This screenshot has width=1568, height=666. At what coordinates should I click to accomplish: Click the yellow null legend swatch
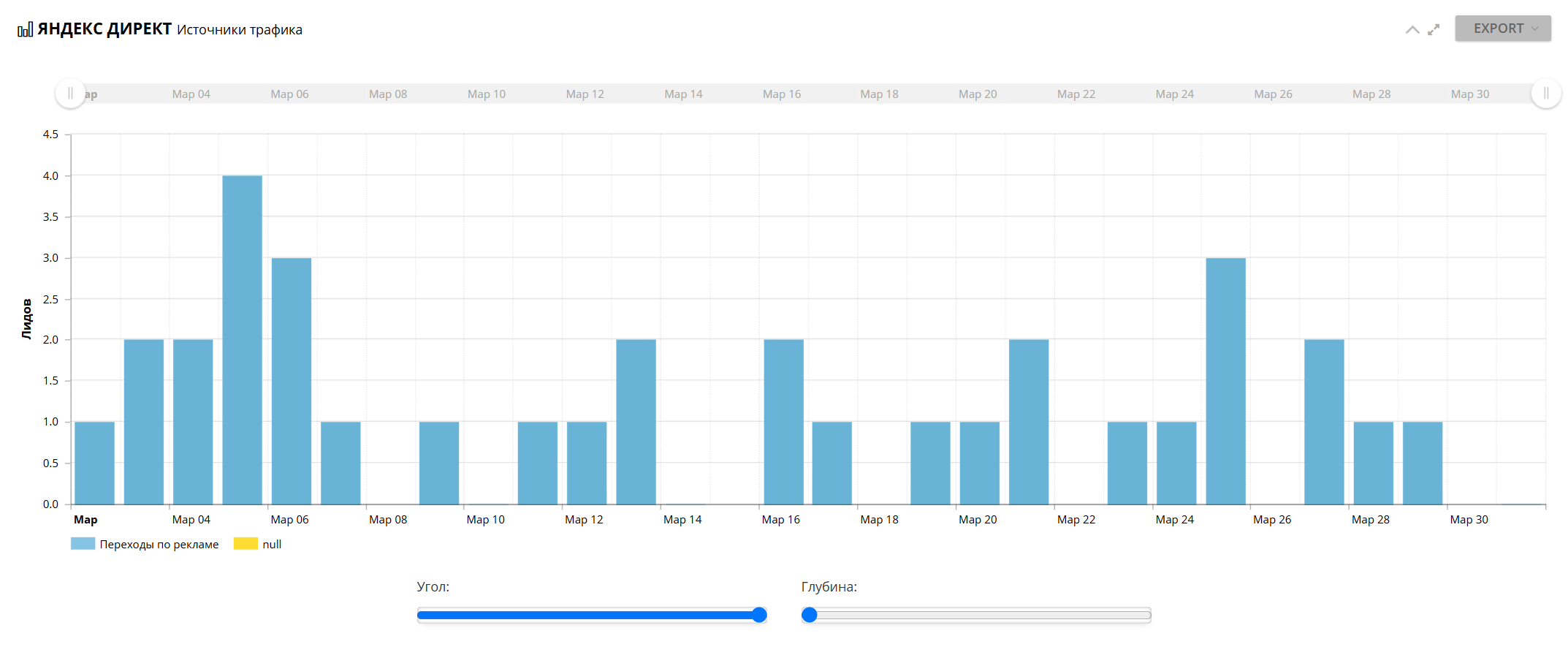pos(246,544)
